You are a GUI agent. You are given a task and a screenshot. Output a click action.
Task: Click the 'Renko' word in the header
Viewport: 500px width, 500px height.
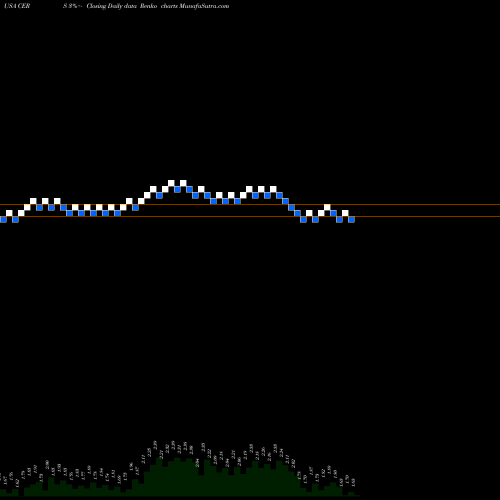pyautogui.click(x=148, y=6)
